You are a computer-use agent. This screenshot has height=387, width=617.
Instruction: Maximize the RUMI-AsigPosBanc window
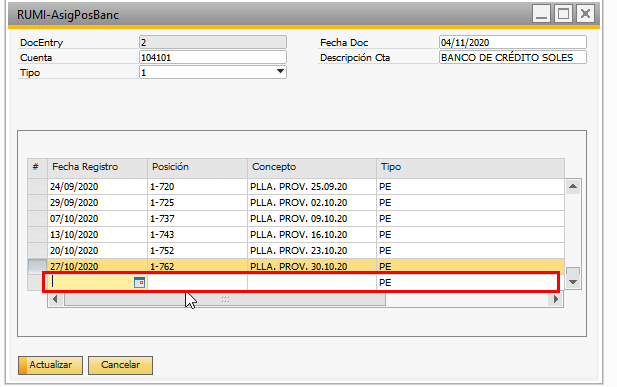[563, 14]
